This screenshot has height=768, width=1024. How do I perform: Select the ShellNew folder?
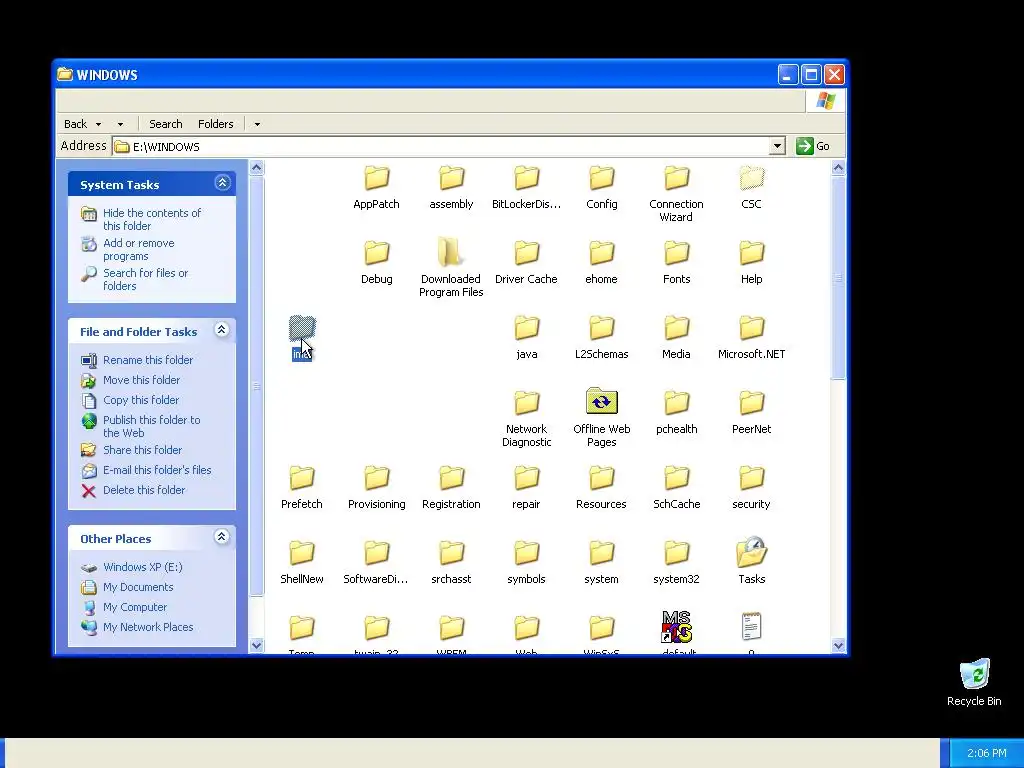302,563
